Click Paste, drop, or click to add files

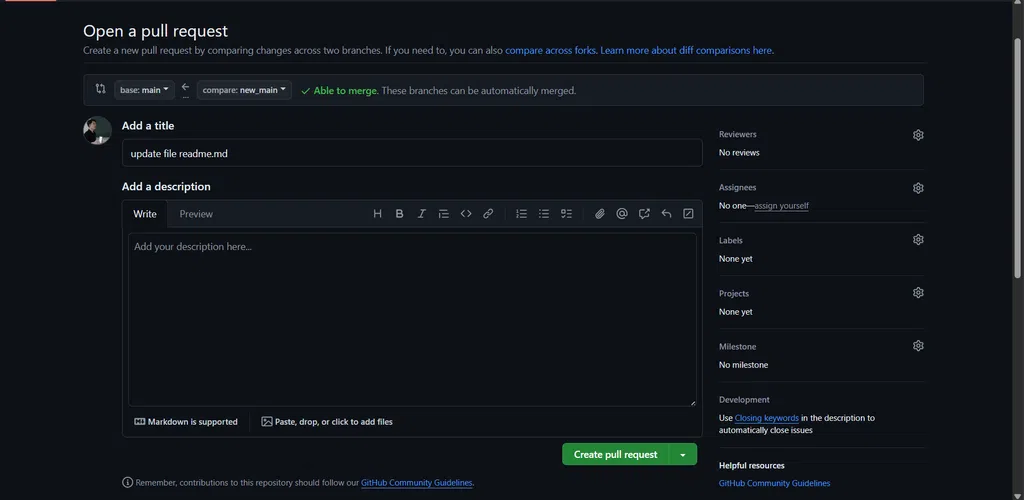327,422
